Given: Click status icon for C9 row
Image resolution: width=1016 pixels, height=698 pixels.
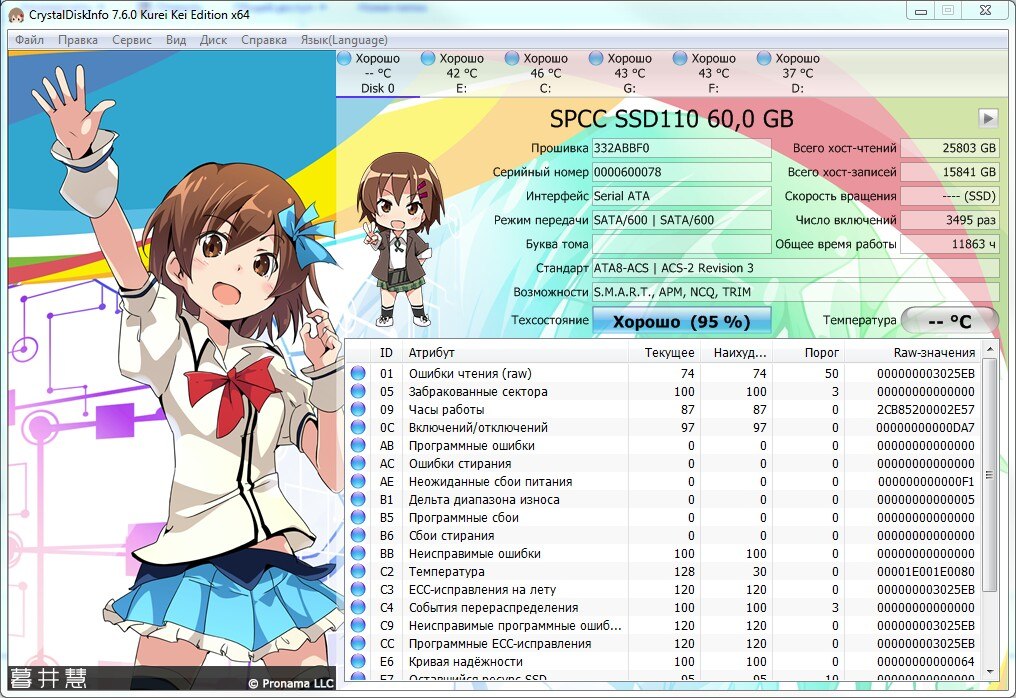Looking at the screenshot, I should pos(358,625).
